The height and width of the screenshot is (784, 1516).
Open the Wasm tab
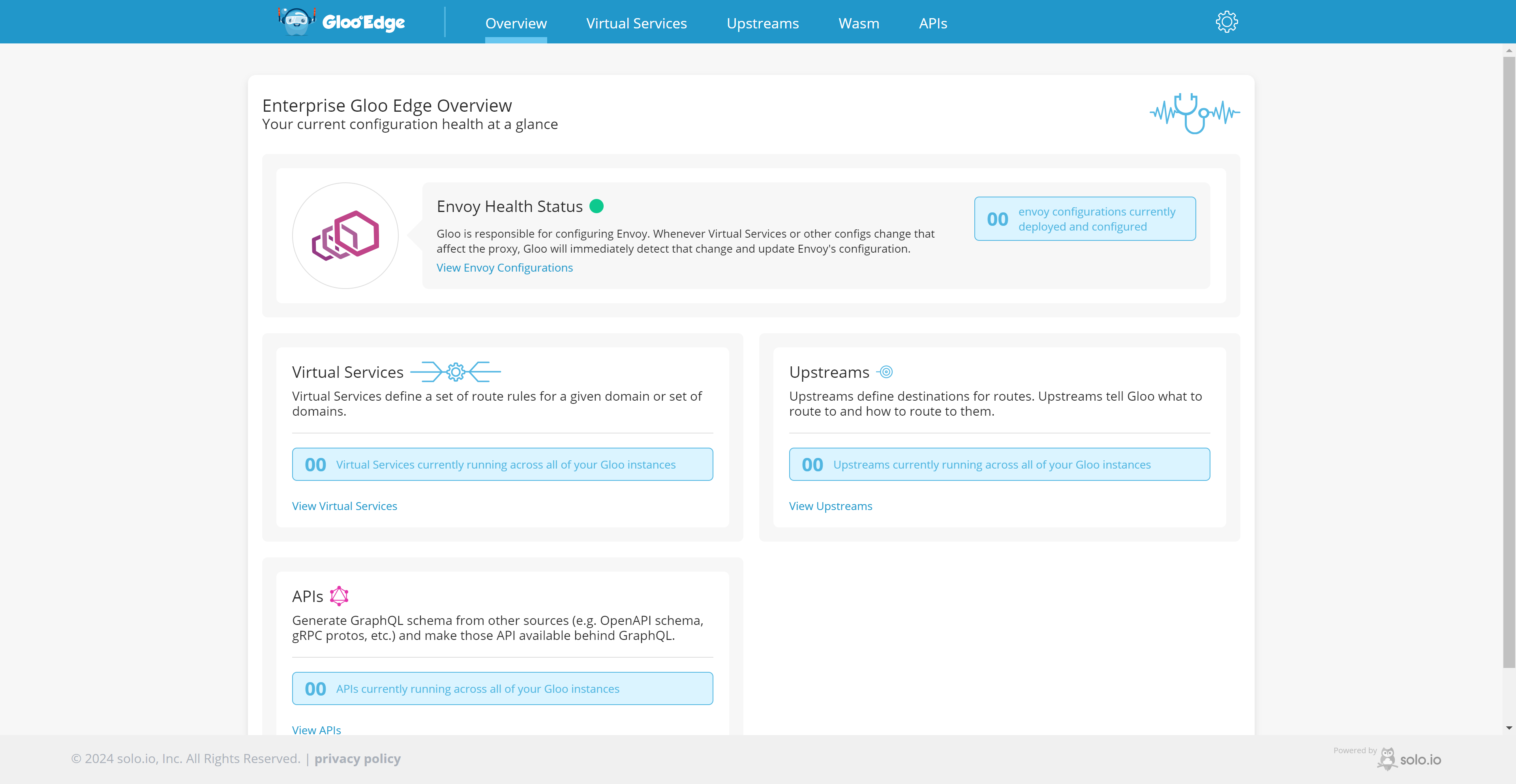coord(859,24)
